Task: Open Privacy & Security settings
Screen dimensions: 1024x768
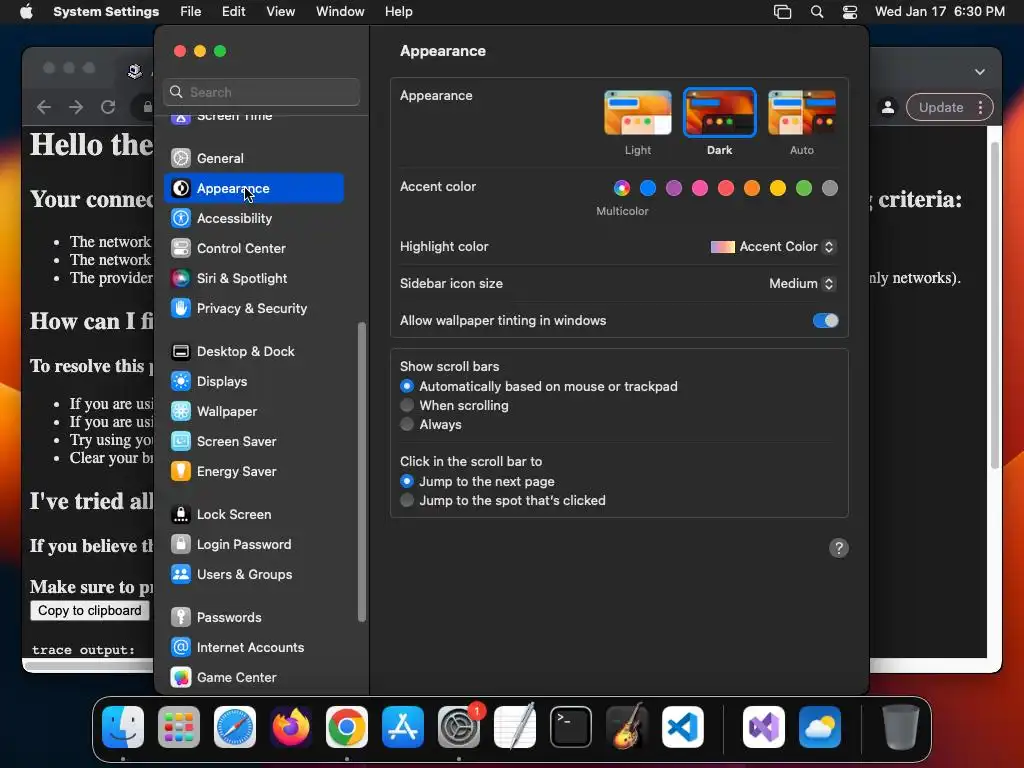Action: (253, 308)
